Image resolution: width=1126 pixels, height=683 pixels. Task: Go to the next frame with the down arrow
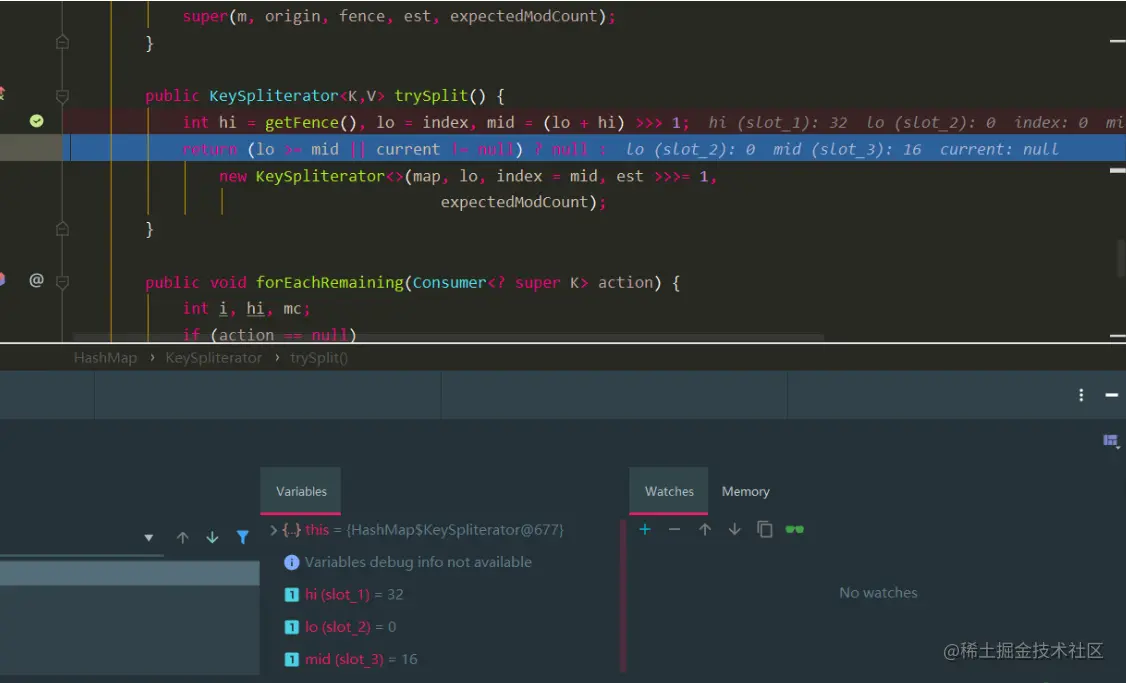coord(213,537)
